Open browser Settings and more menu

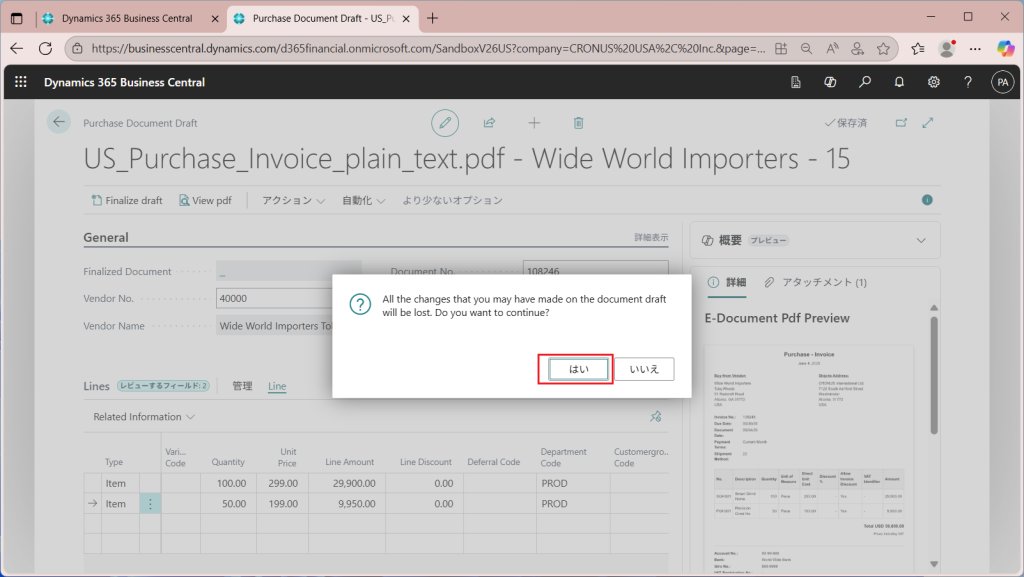click(x=975, y=48)
